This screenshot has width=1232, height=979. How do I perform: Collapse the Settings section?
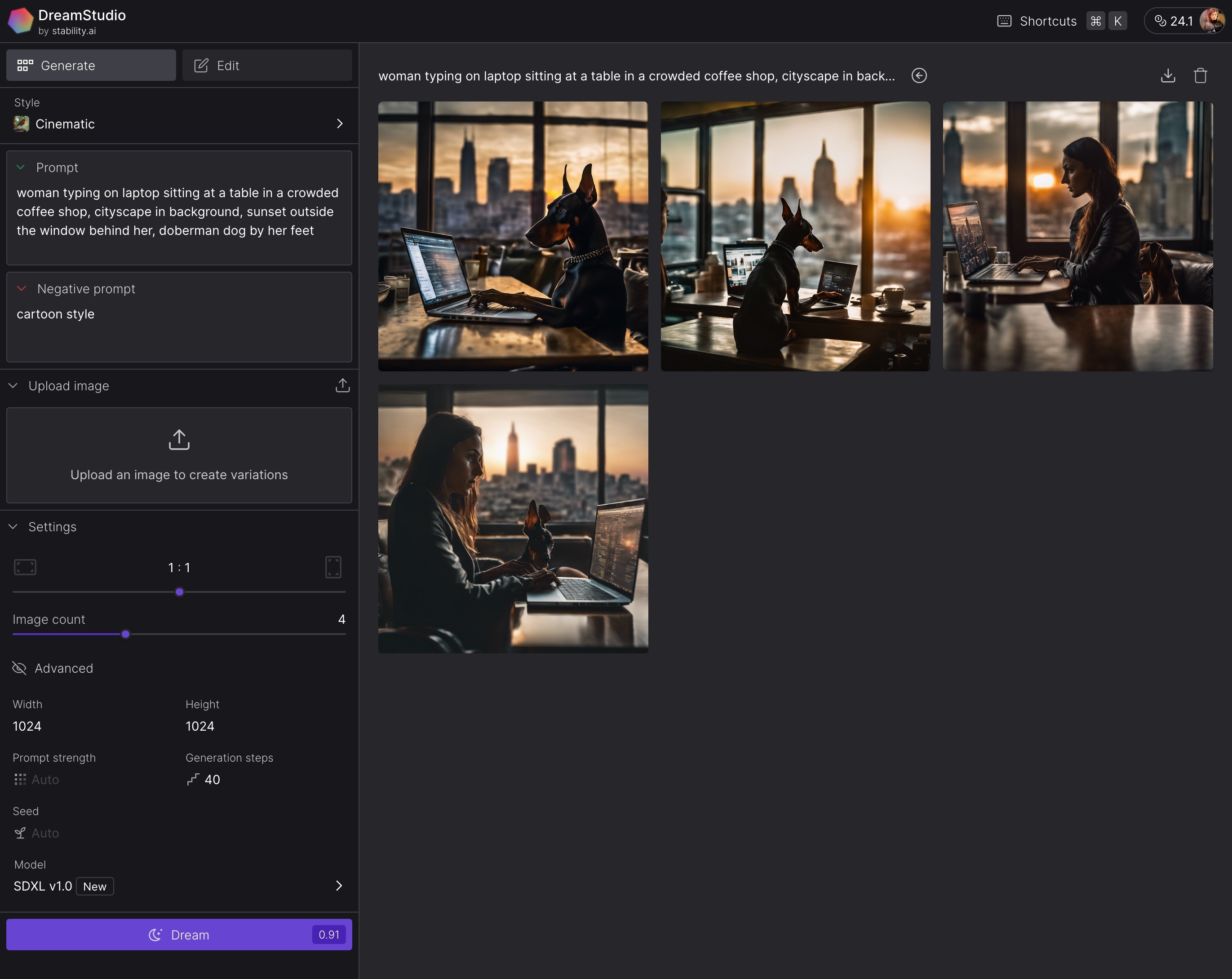(x=13, y=527)
